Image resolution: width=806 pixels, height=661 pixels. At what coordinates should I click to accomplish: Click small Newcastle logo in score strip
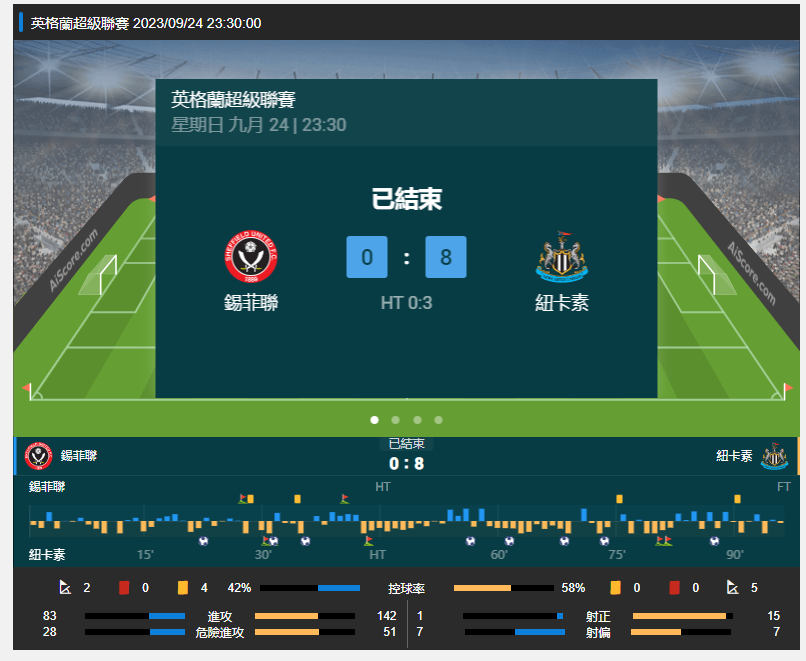[x=774, y=456]
